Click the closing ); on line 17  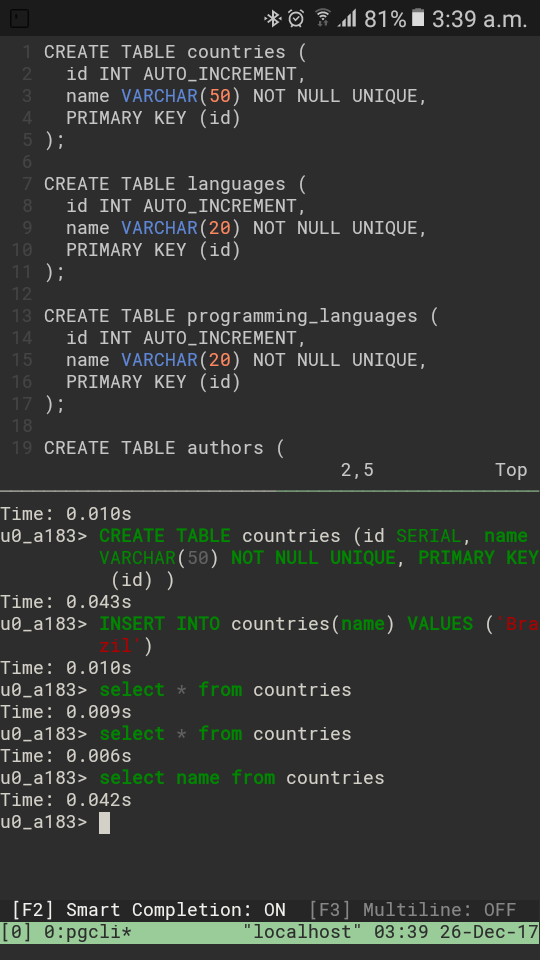[54, 405]
